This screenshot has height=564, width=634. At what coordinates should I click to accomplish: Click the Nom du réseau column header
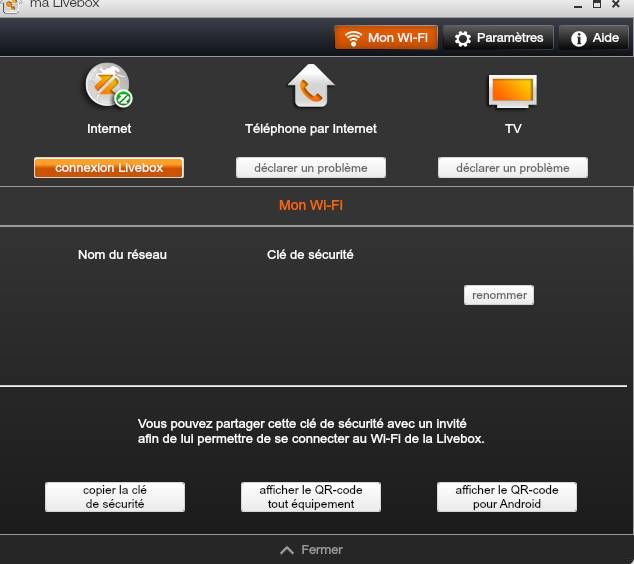click(x=122, y=255)
